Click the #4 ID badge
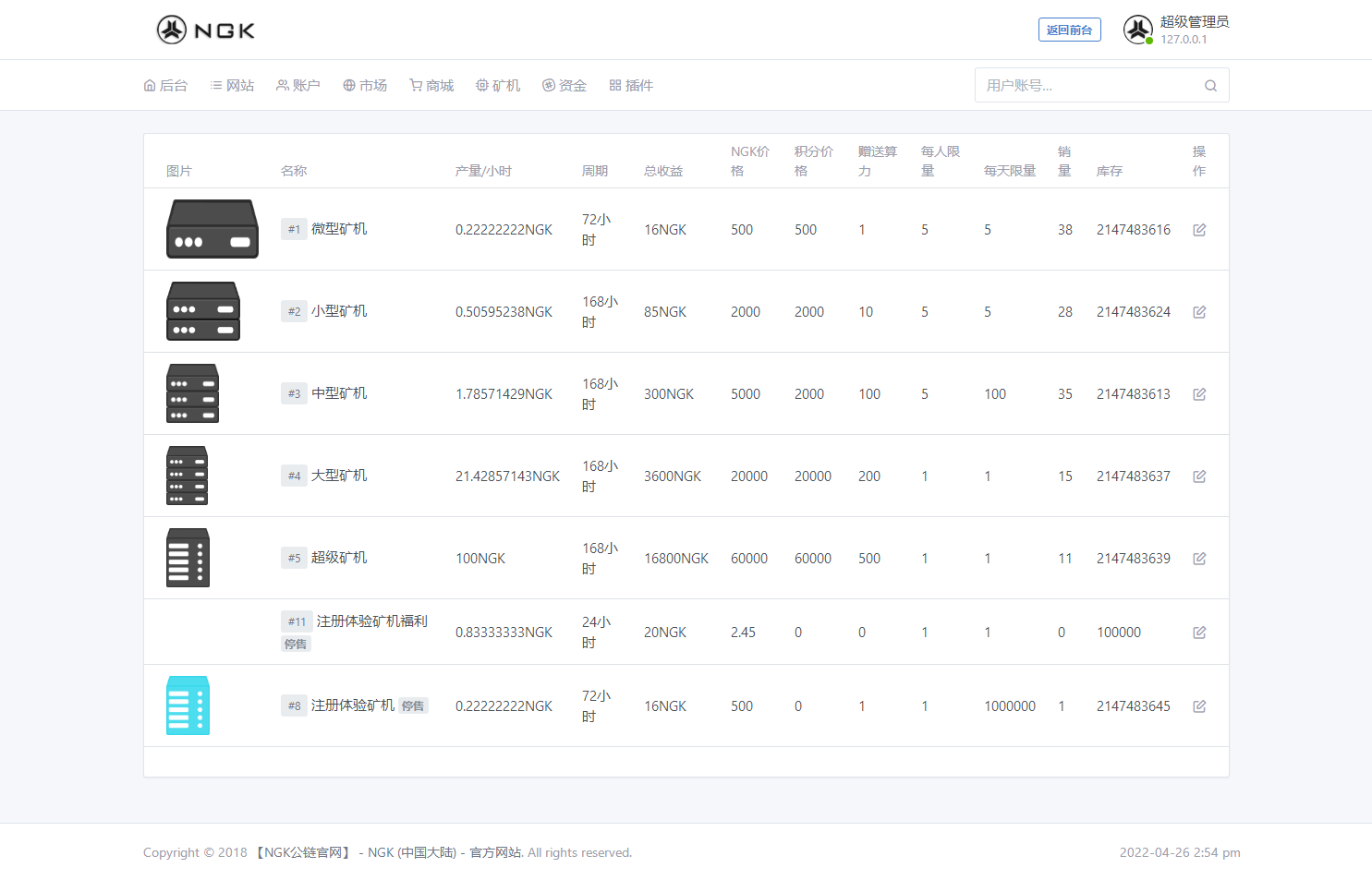This screenshot has height=880, width=1372. [x=294, y=476]
